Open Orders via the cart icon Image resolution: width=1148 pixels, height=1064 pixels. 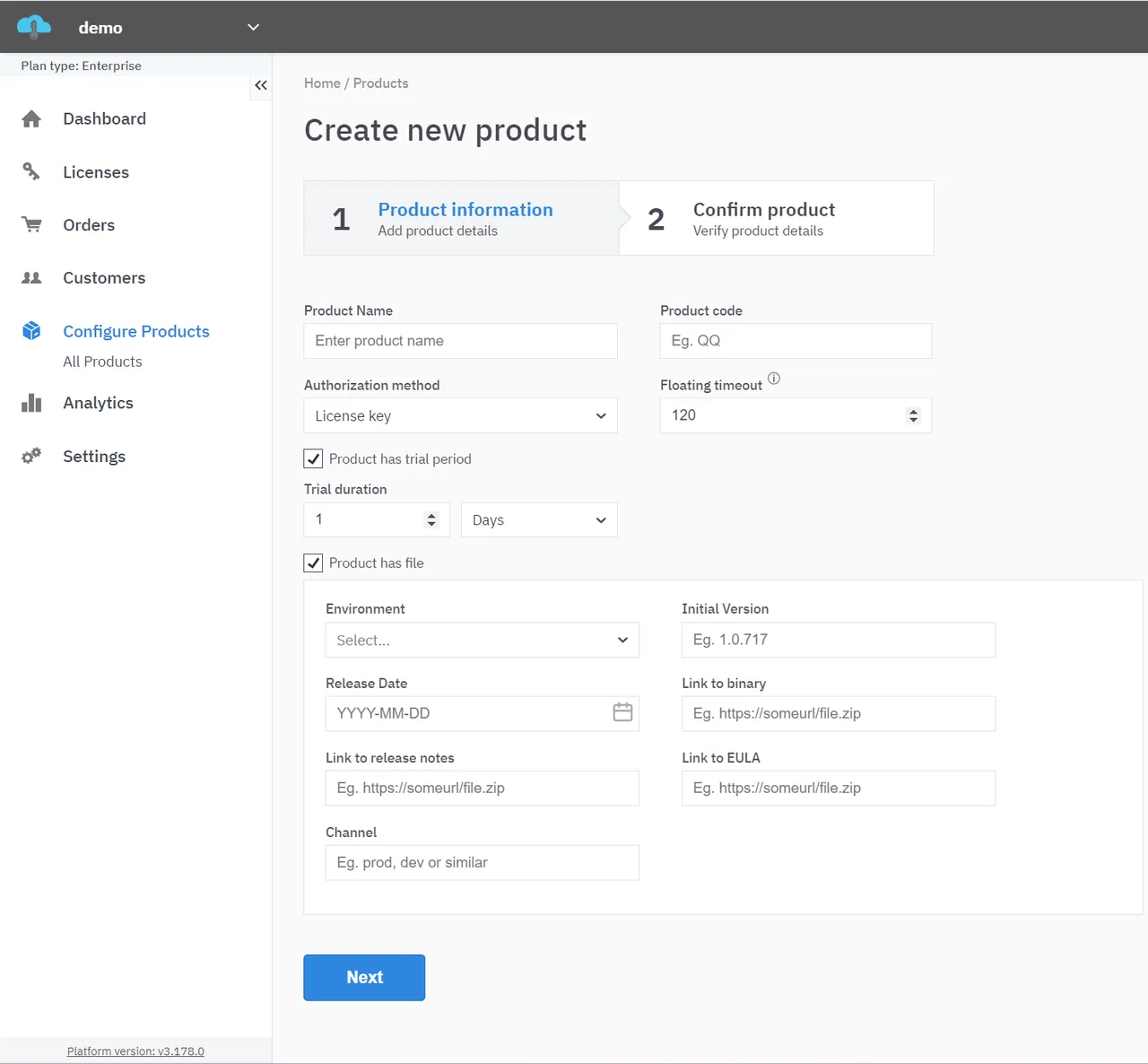tap(31, 224)
